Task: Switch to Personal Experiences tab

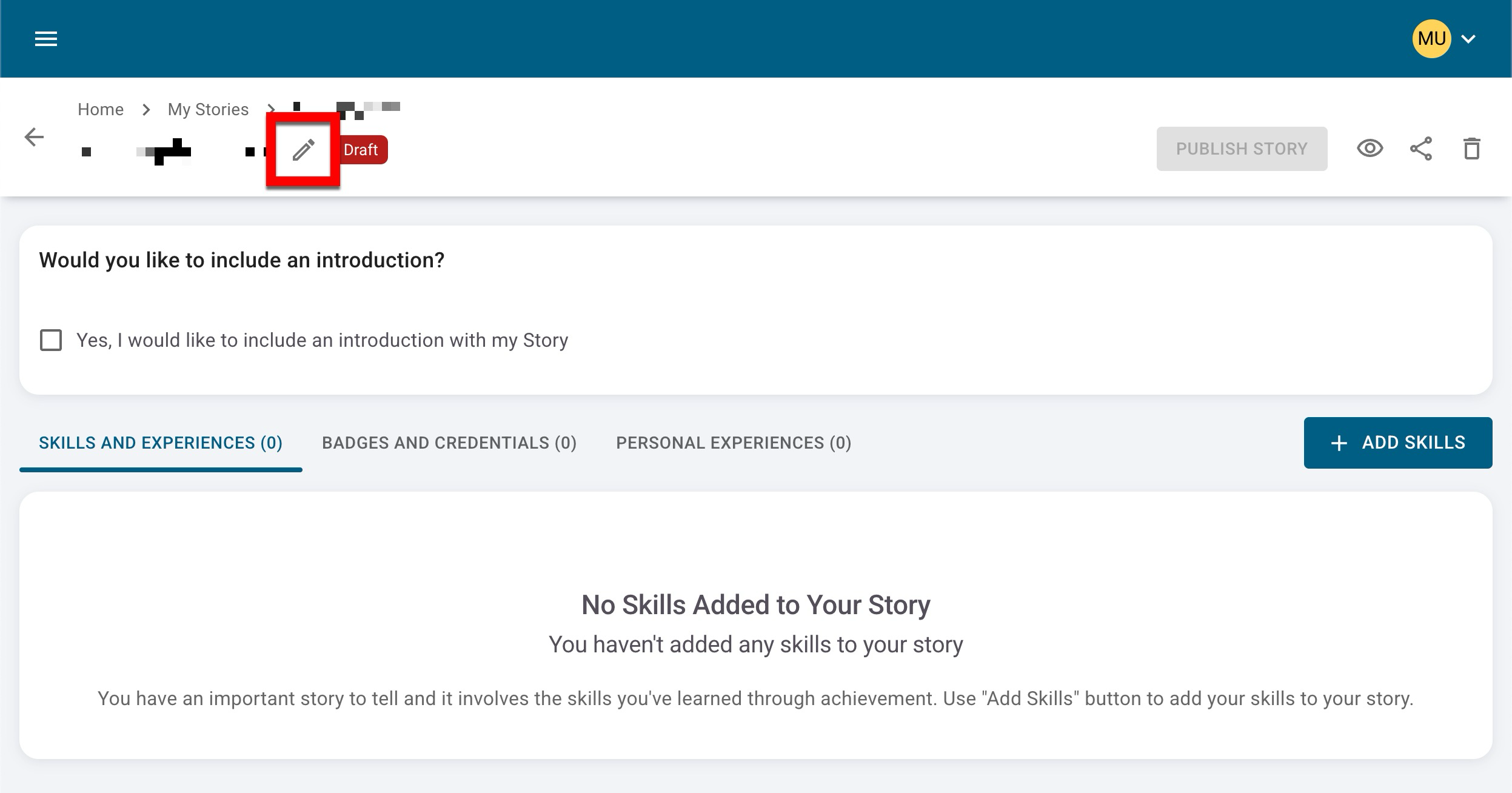Action: [734, 443]
